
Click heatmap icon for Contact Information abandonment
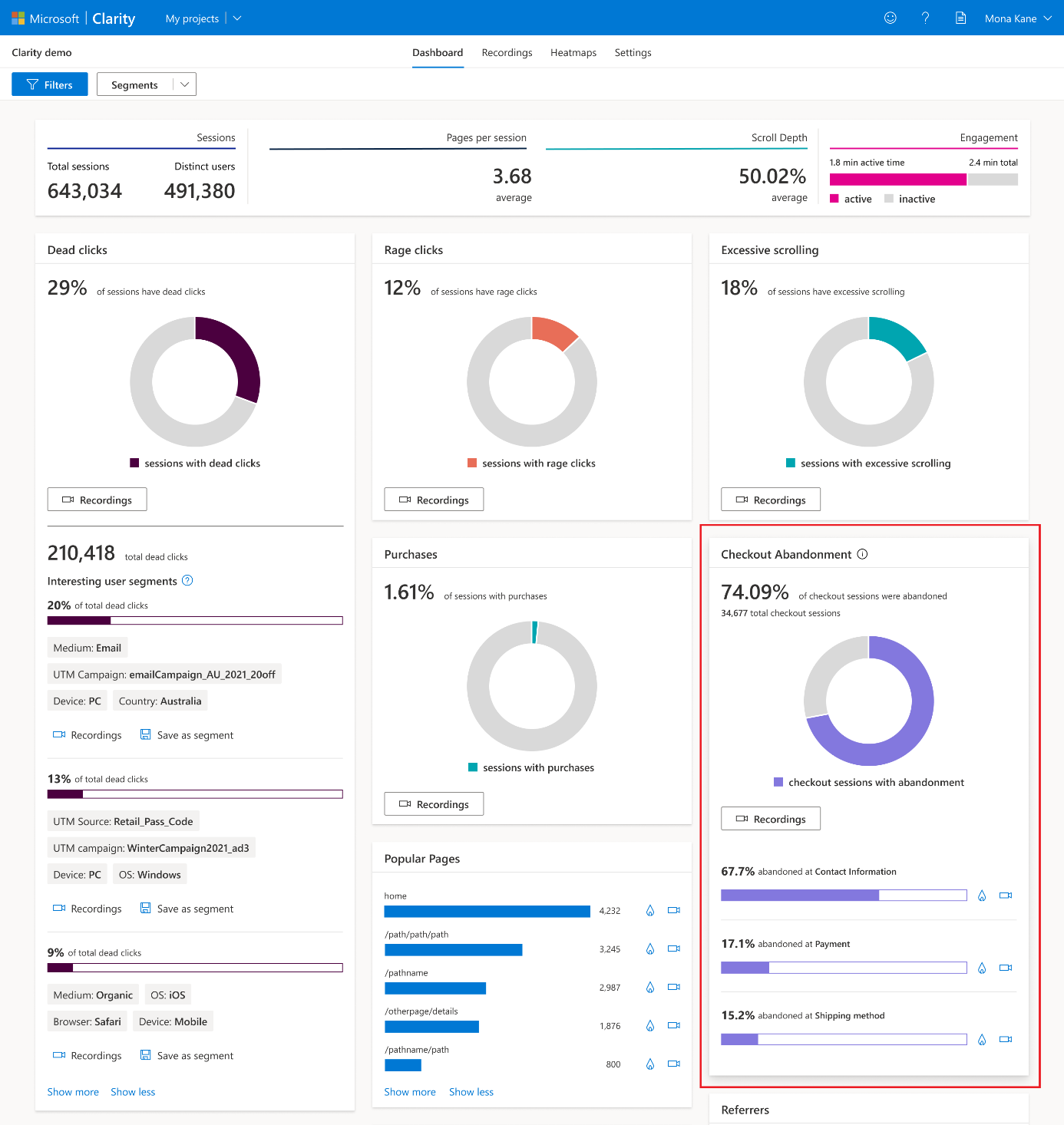[982, 896]
